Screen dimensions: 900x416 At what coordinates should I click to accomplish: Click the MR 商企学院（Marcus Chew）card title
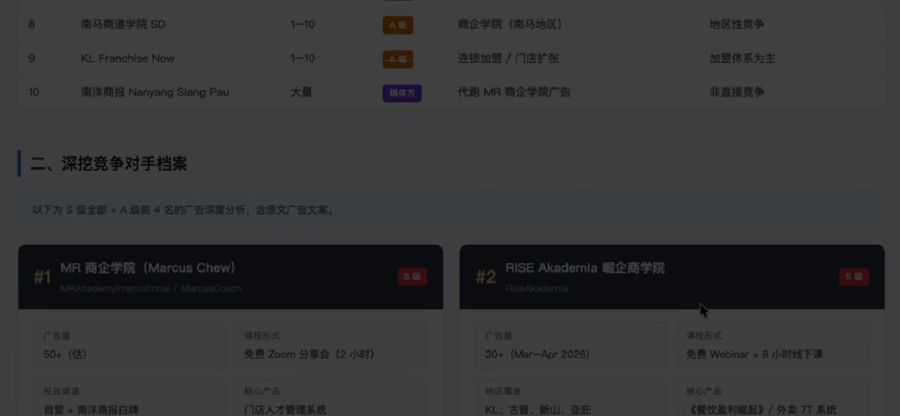tap(148, 268)
